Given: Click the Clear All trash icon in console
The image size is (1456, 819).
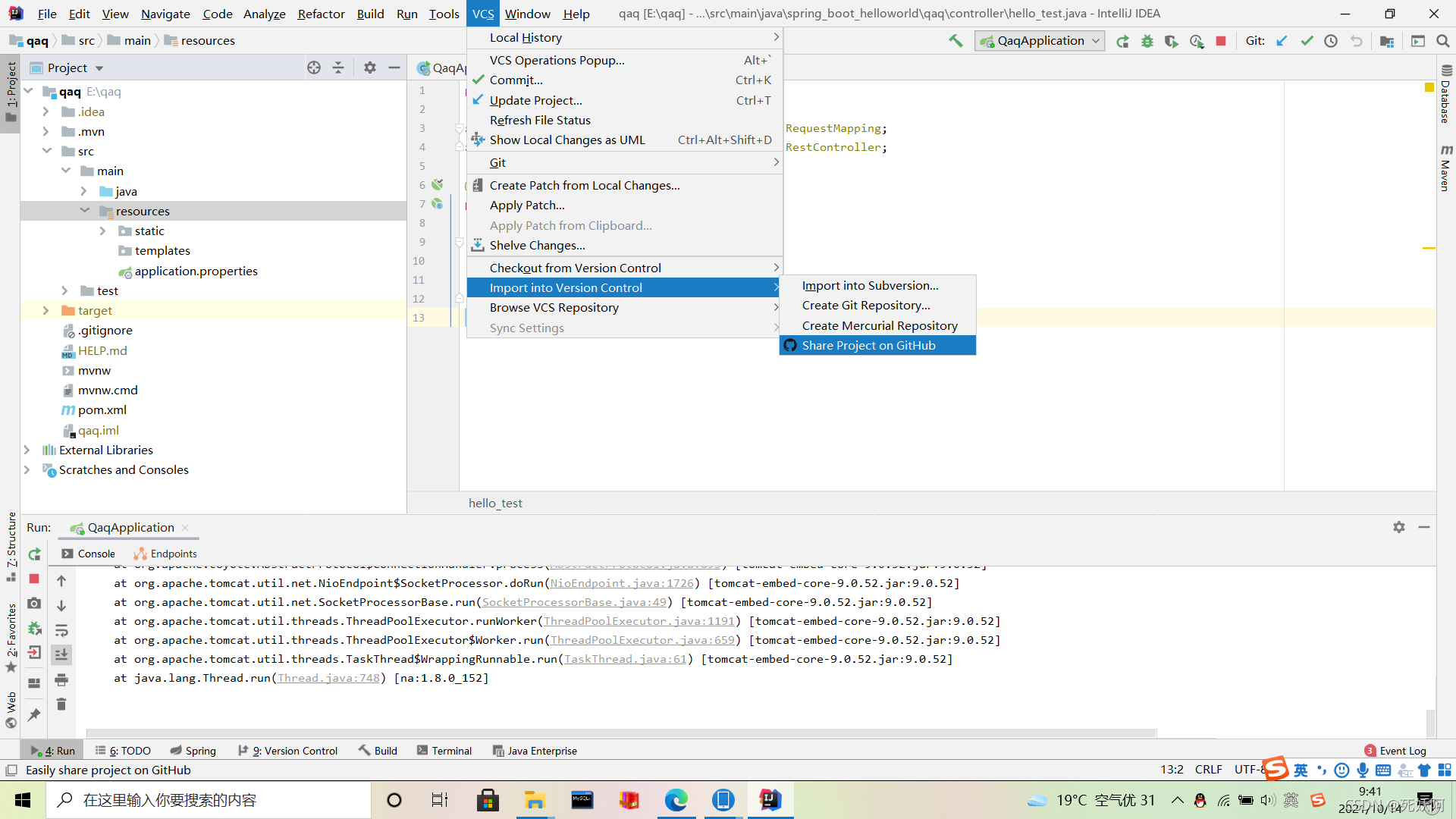Looking at the screenshot, I should 61,704.
